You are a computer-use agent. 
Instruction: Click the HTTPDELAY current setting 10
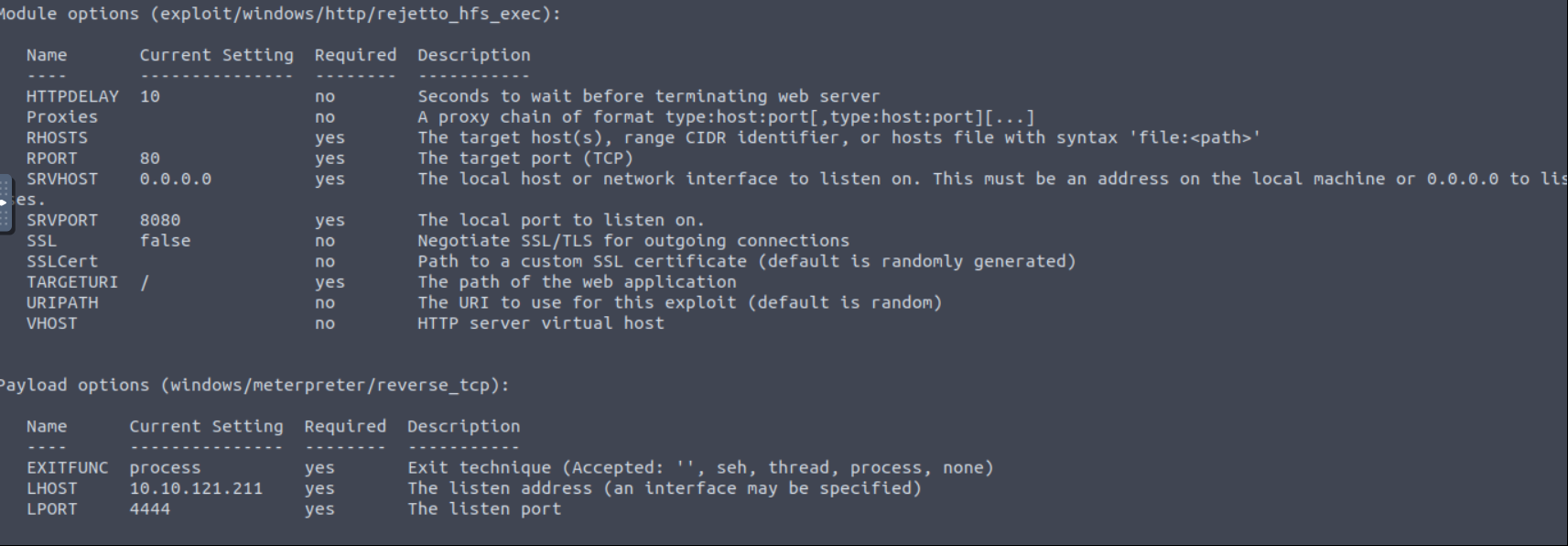point(150,96)
